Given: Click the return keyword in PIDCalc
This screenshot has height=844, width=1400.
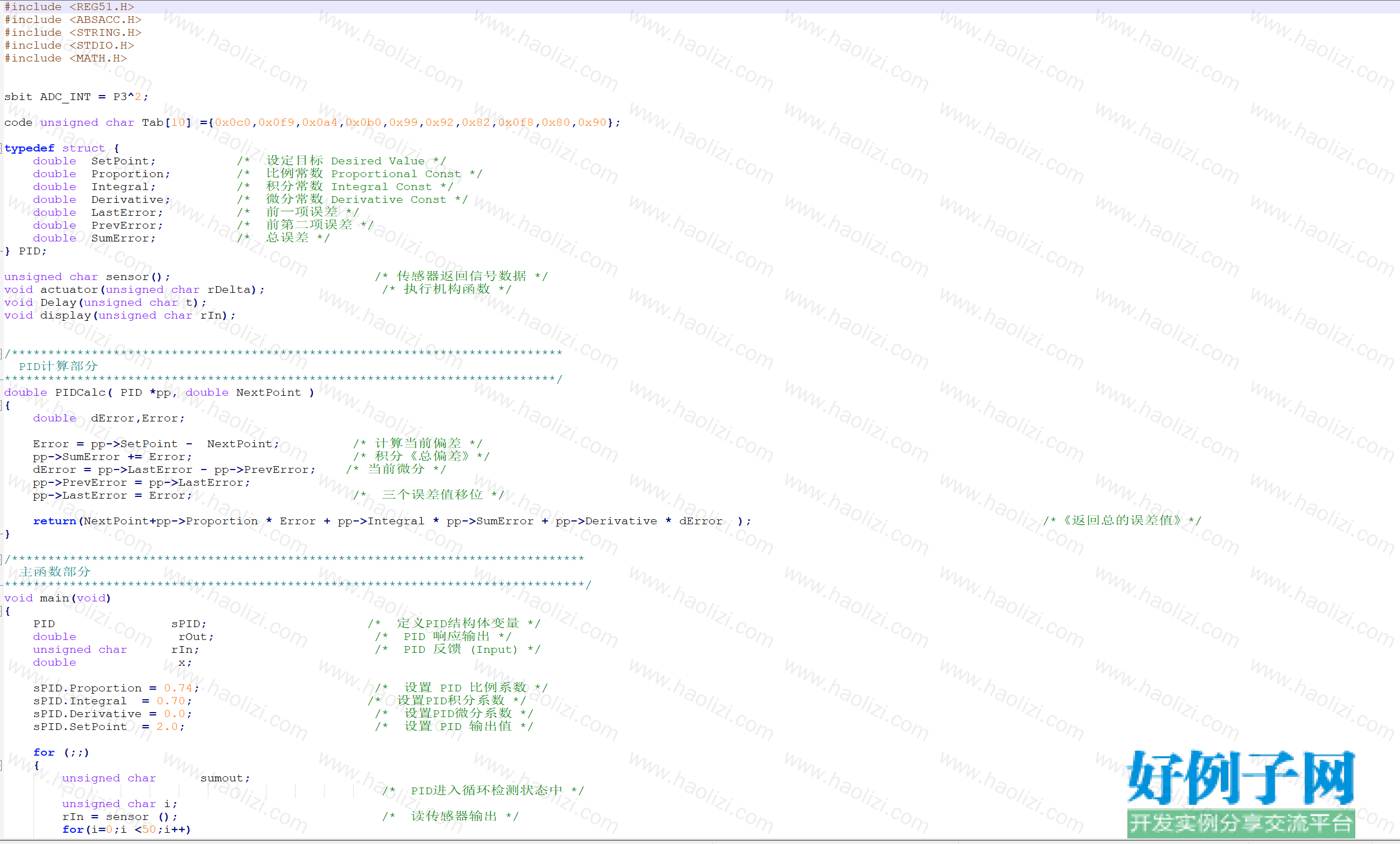Looking at the screenshot, I should click(55, 521).
